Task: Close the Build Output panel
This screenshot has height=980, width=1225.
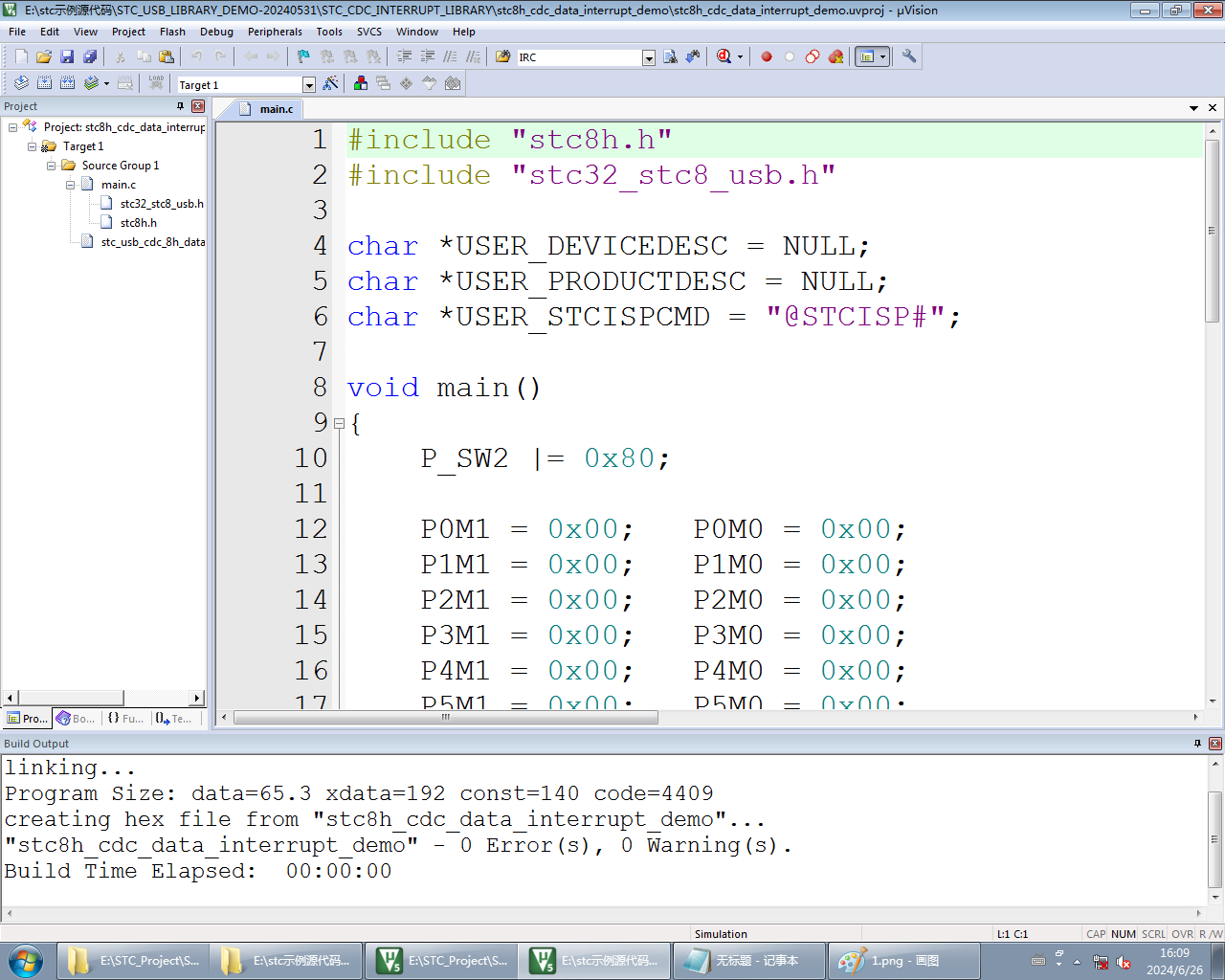Action: point(1215,744)
